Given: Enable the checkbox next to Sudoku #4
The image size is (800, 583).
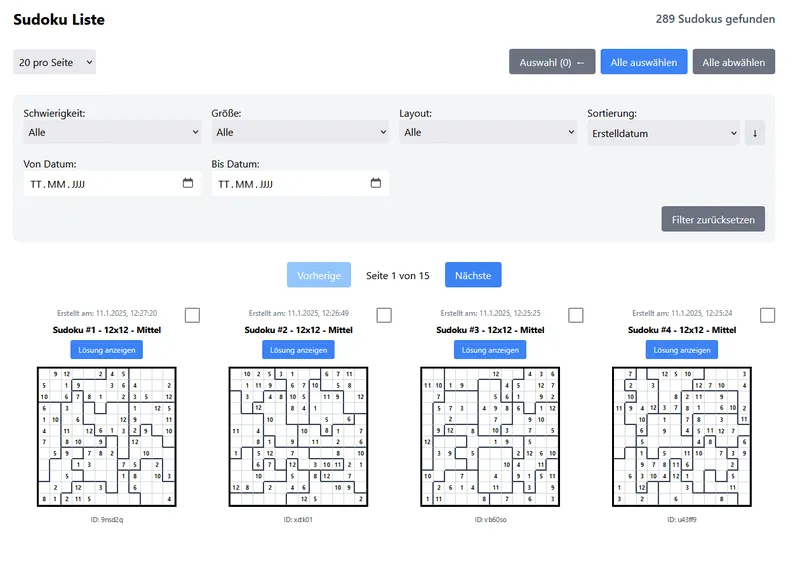Looking at the screenshot, I should pos(767,314).
